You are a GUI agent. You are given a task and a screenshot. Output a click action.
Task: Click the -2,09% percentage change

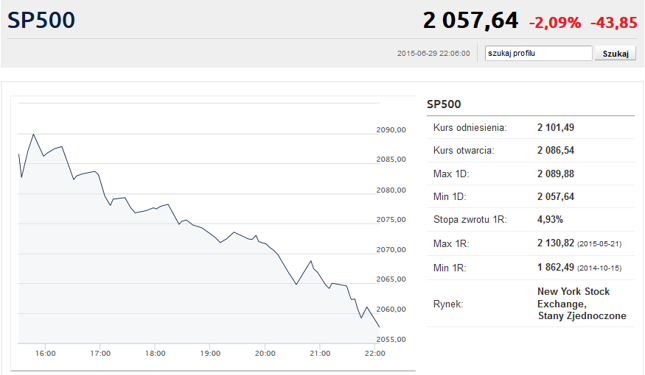point(555,23)
